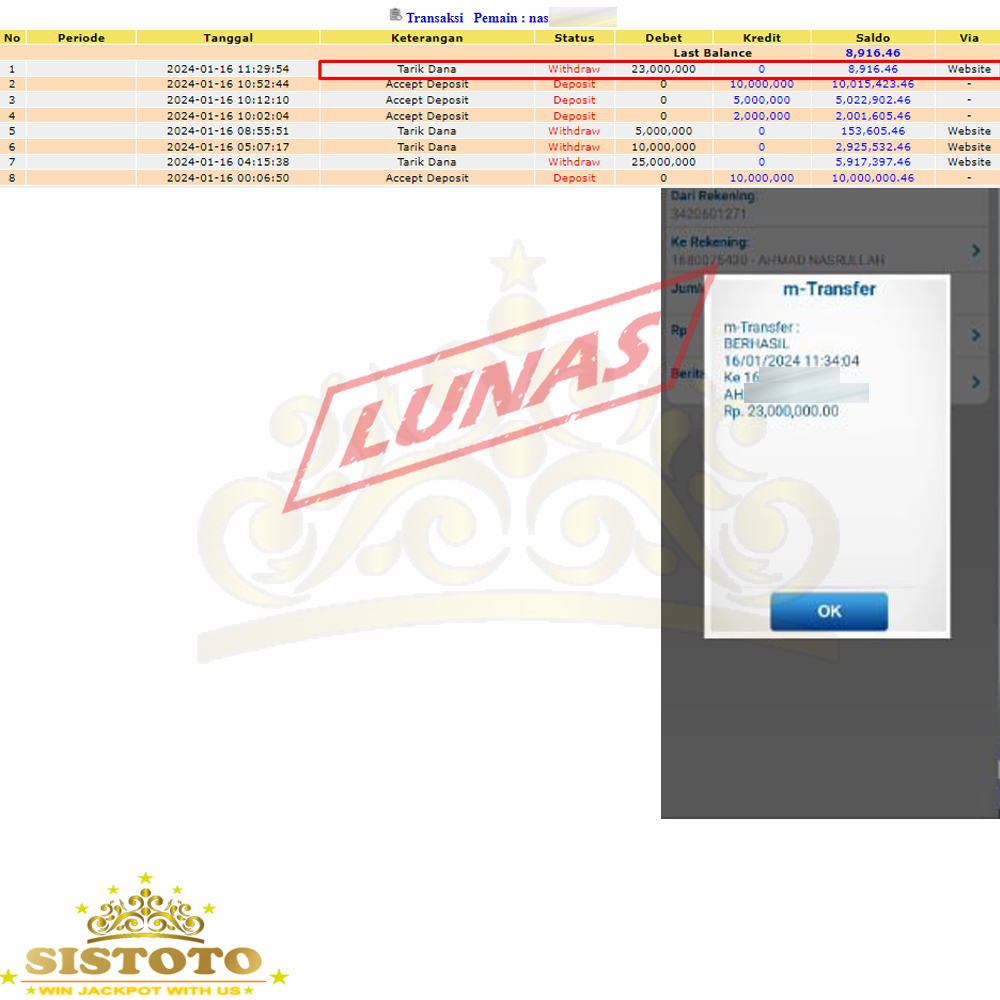This screenshot has width=1000, height=1000.
Task: Click the Last Balance 8,916.46 amount
Action: tap(872, 53)
